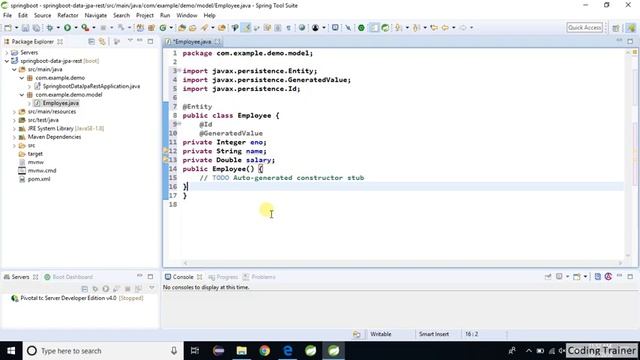
Task: Collapse the springboot-data-jpa-rest project
Action: point(7,61)
